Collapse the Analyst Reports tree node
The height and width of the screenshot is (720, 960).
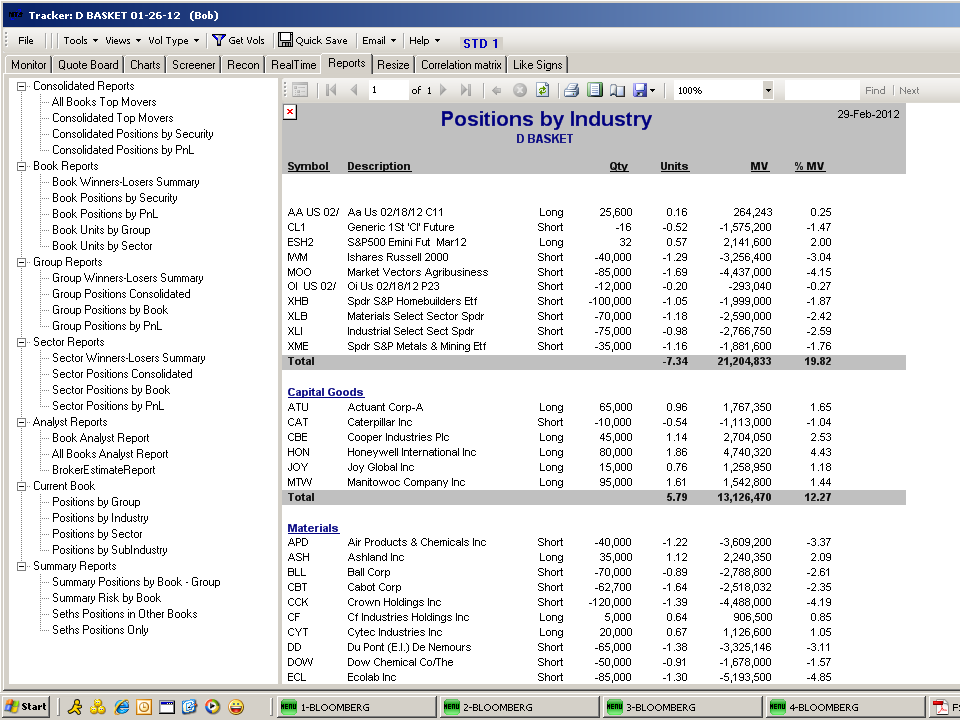pyautogui.click(x=21, y=422)
